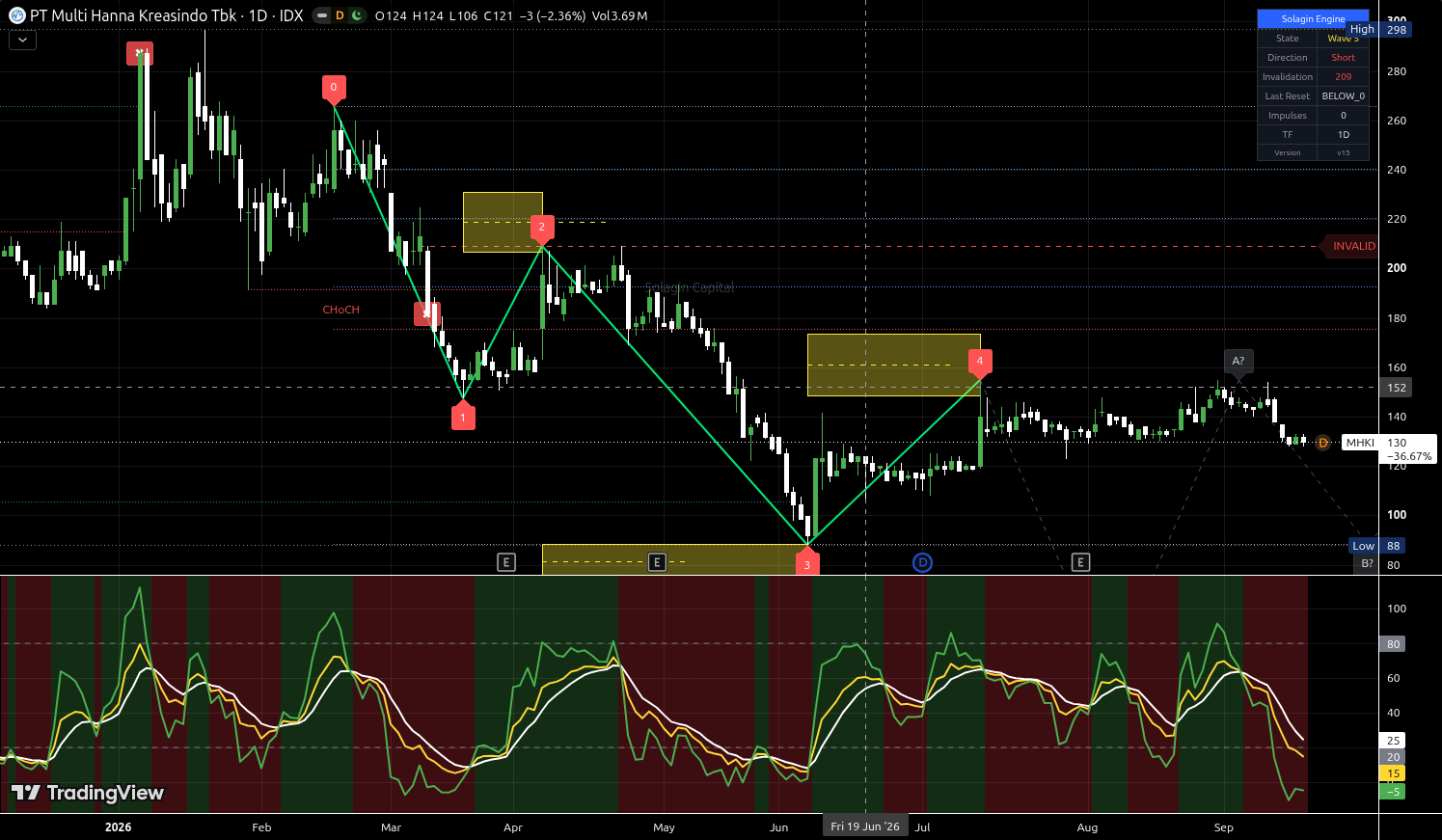Click the CHoCH label
Image resolution: width=1442 pixels, height=840 pixels.
coord(340,310)
